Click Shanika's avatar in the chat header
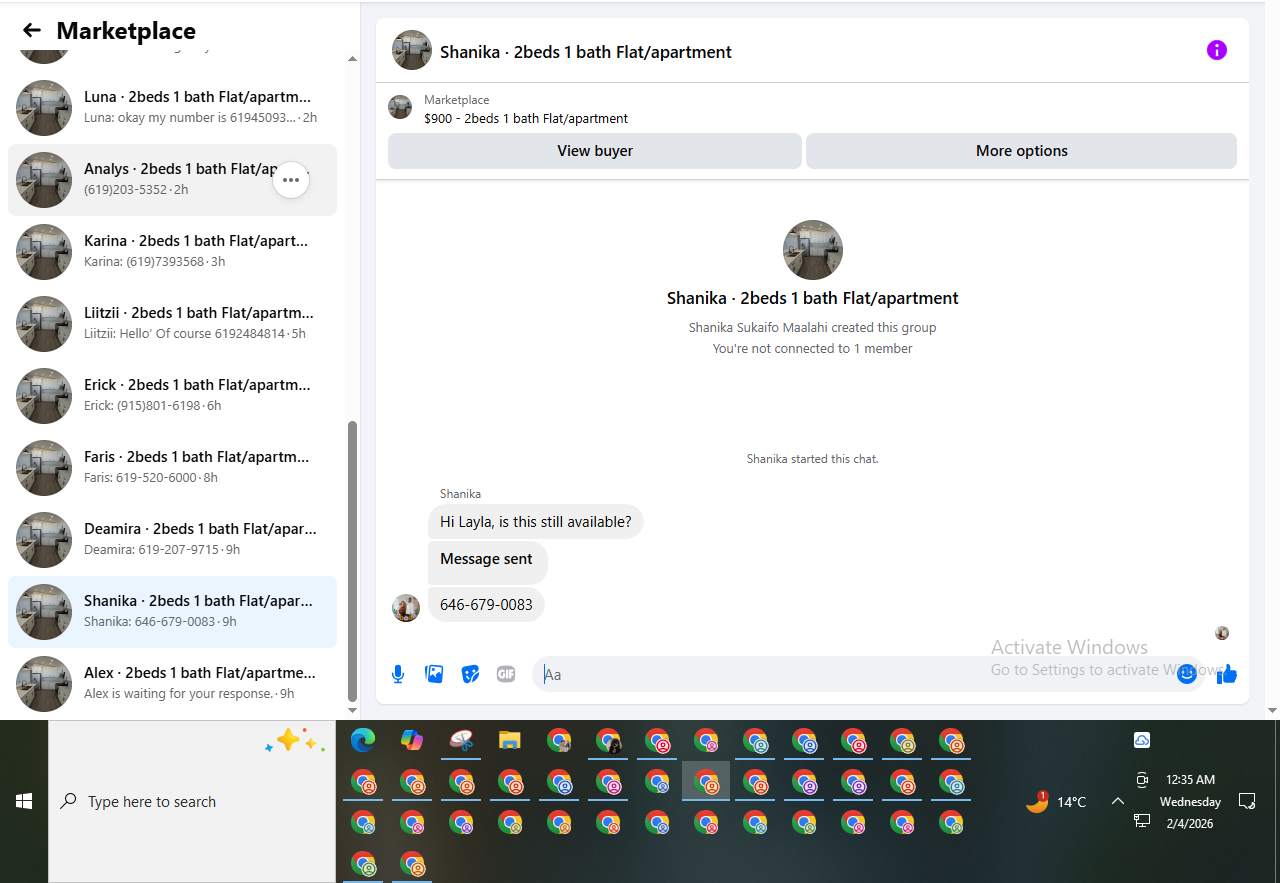 pyautogui.click(x=412, y=50)
